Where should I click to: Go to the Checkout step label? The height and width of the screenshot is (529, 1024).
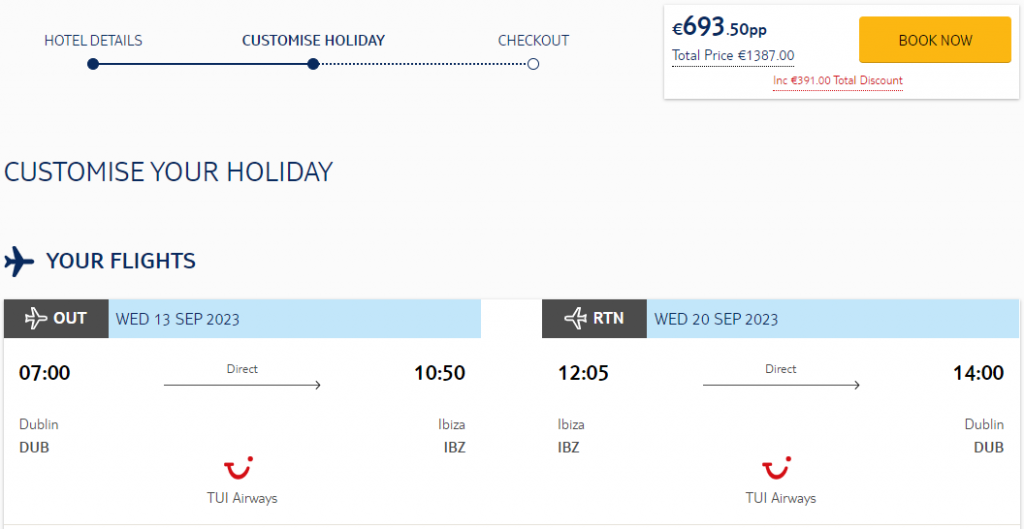tap(533, 40)
